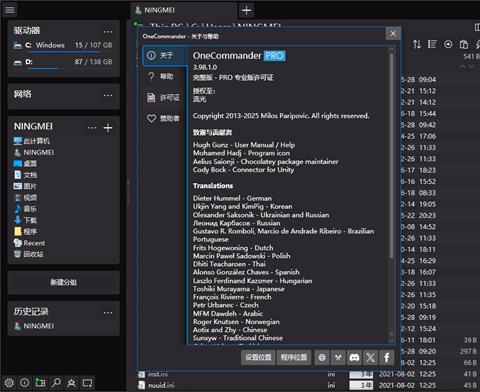Select the 帮助 tab in dialog
The width and height of the screenshot is (480, 392).
(165, 76)
